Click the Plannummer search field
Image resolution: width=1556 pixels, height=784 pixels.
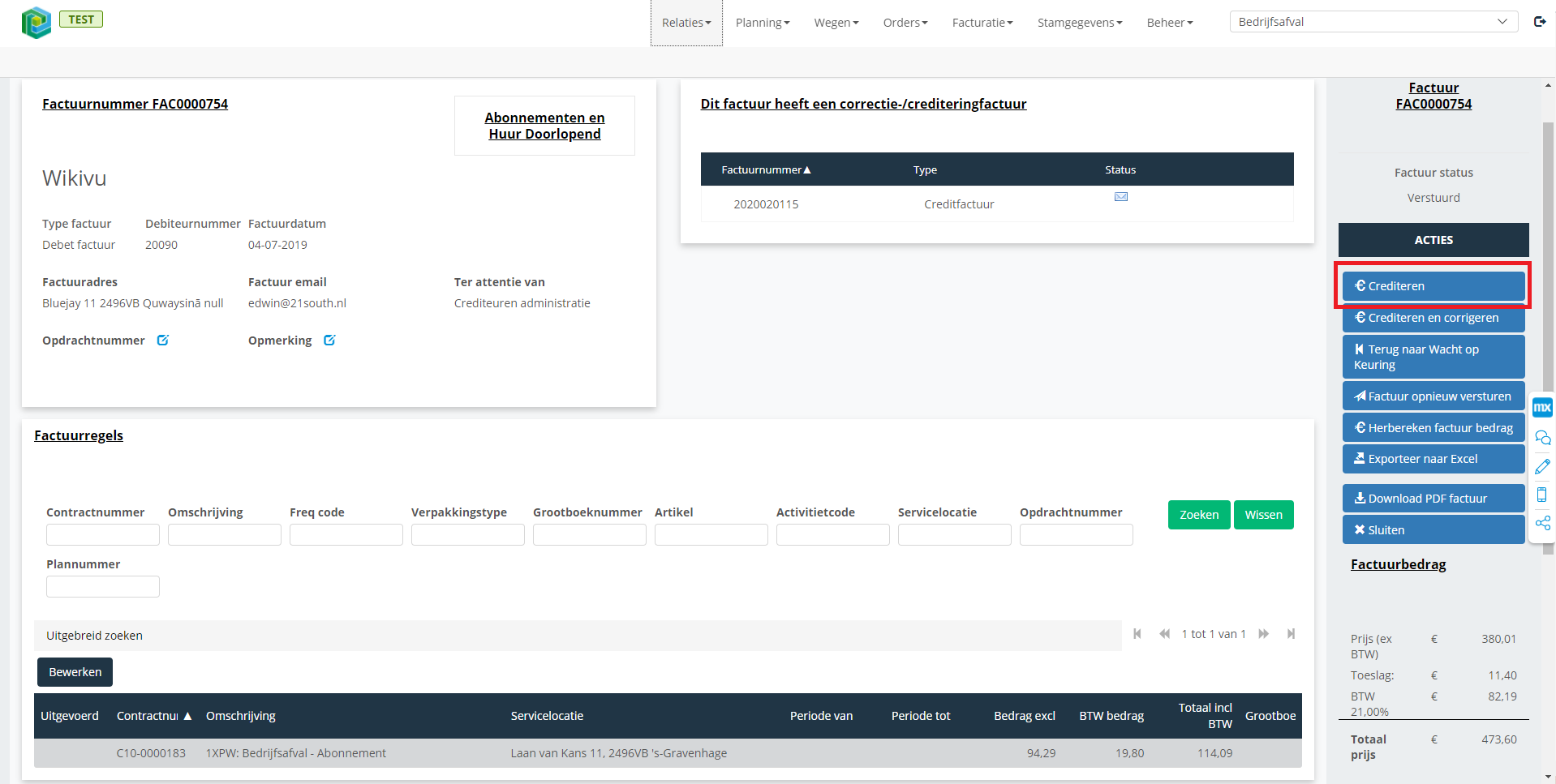103,586
